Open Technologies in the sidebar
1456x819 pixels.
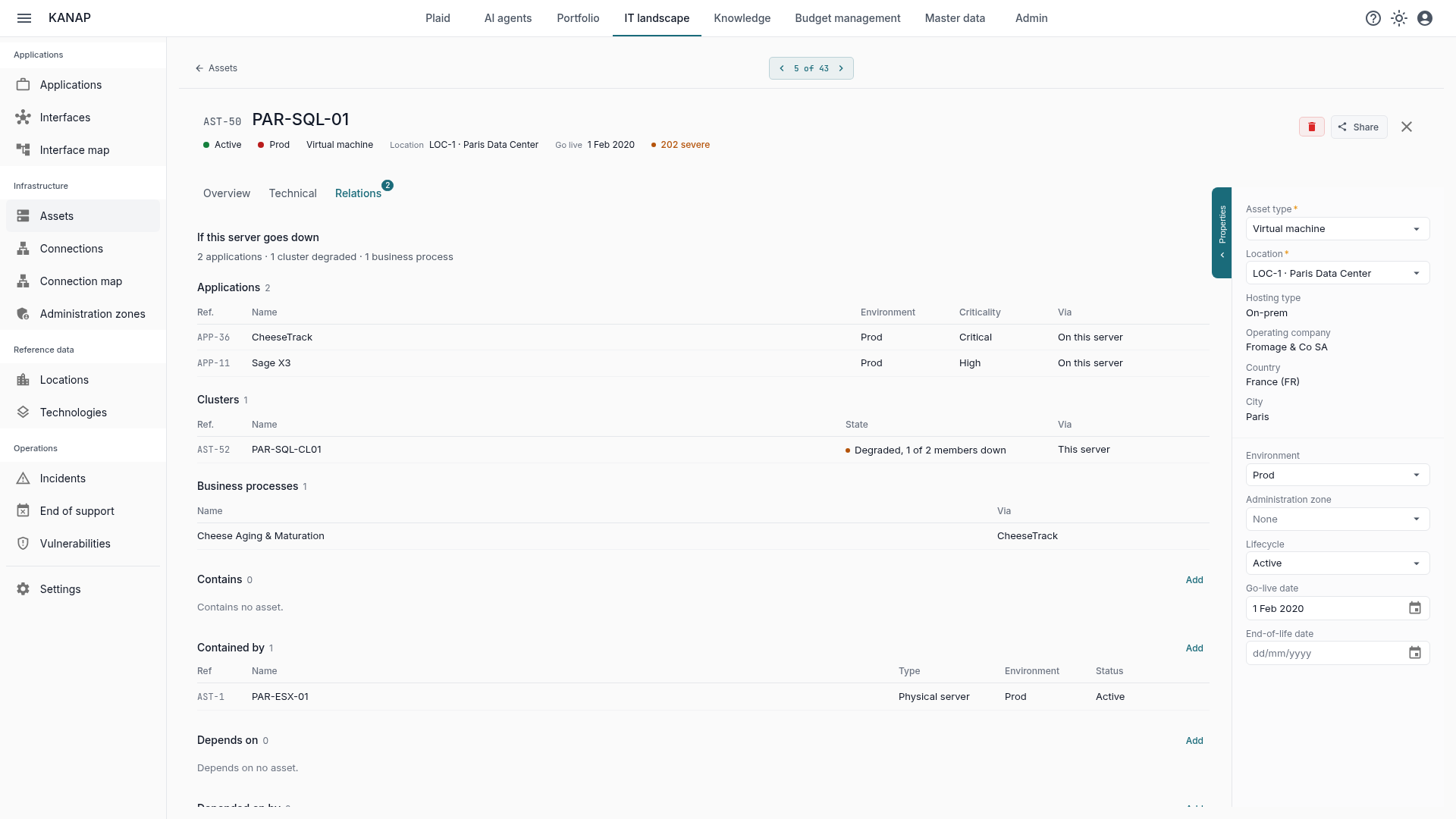83,413
